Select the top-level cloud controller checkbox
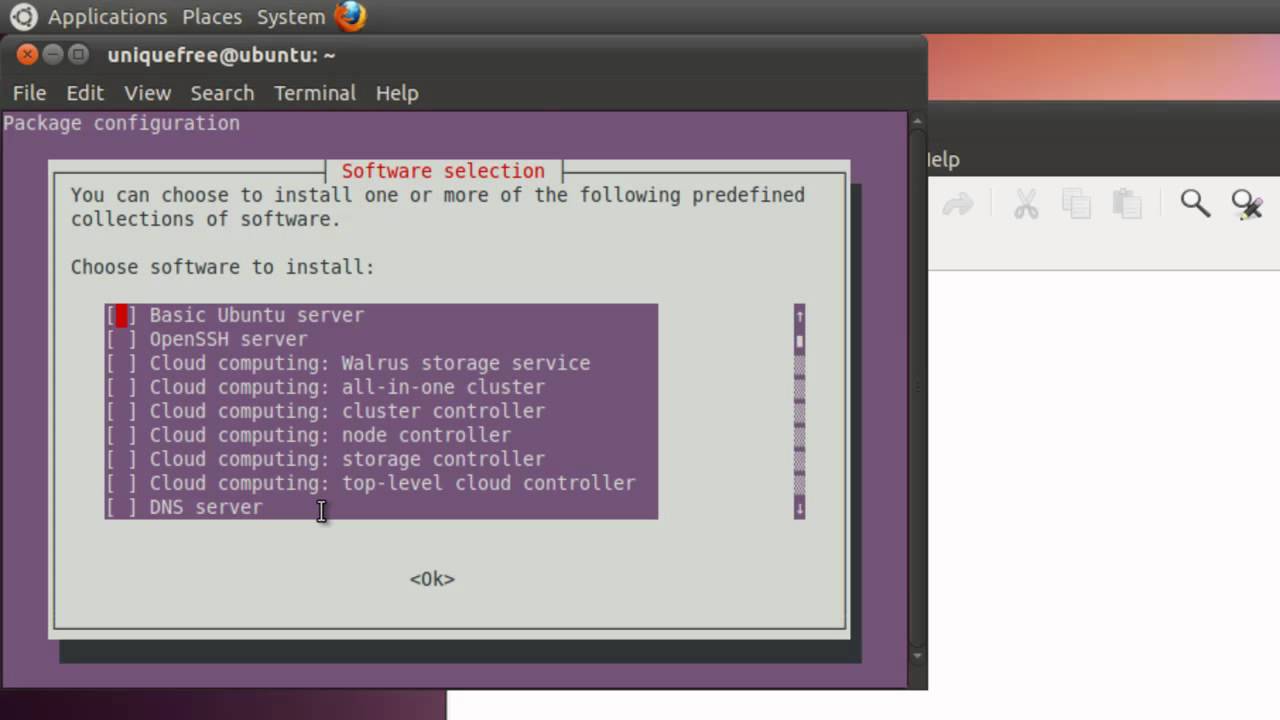 tap(121, 483)
